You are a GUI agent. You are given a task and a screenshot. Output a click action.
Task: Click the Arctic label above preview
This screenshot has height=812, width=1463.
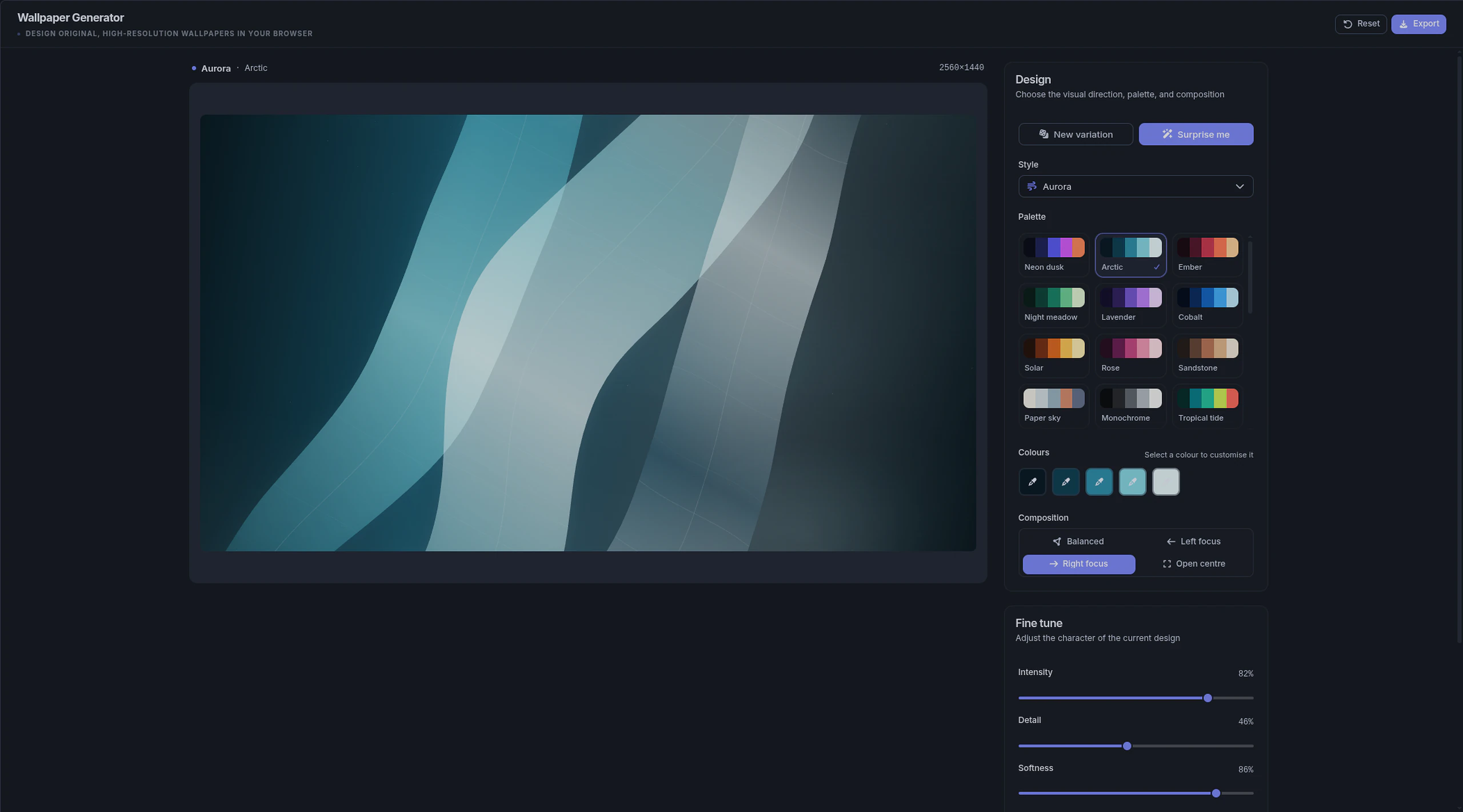point(255,68)
